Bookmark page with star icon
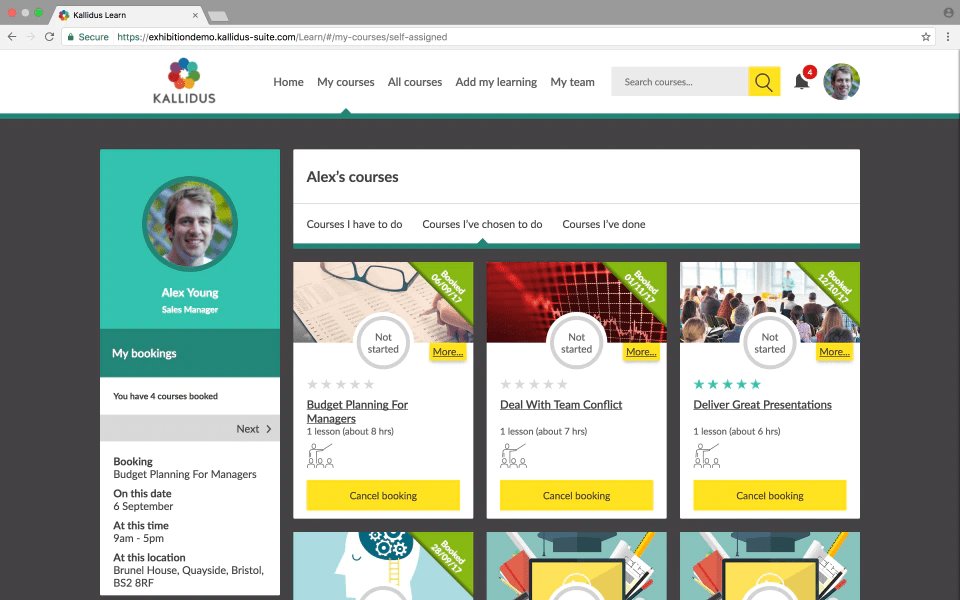Screen dimensions: 960x600 (926, 37)
